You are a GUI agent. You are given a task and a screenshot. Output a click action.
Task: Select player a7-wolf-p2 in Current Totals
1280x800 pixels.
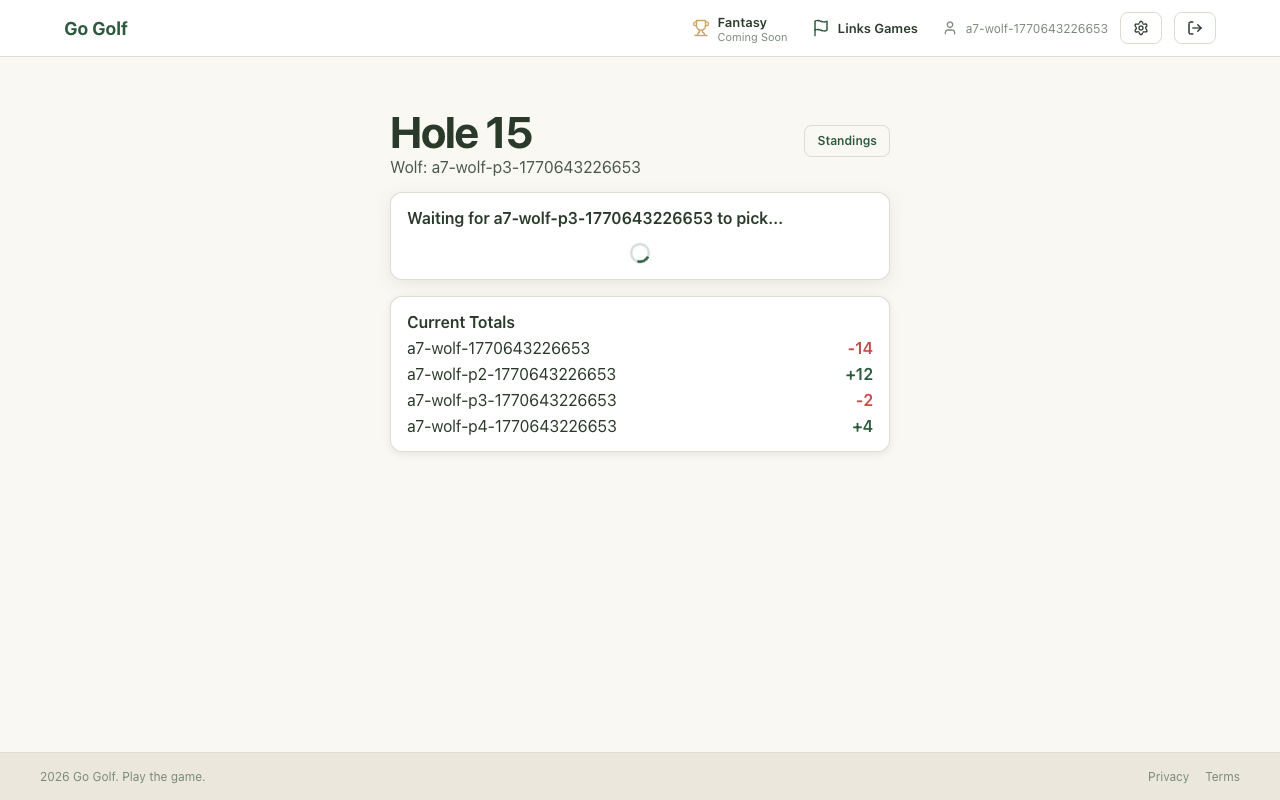(511, 374)
